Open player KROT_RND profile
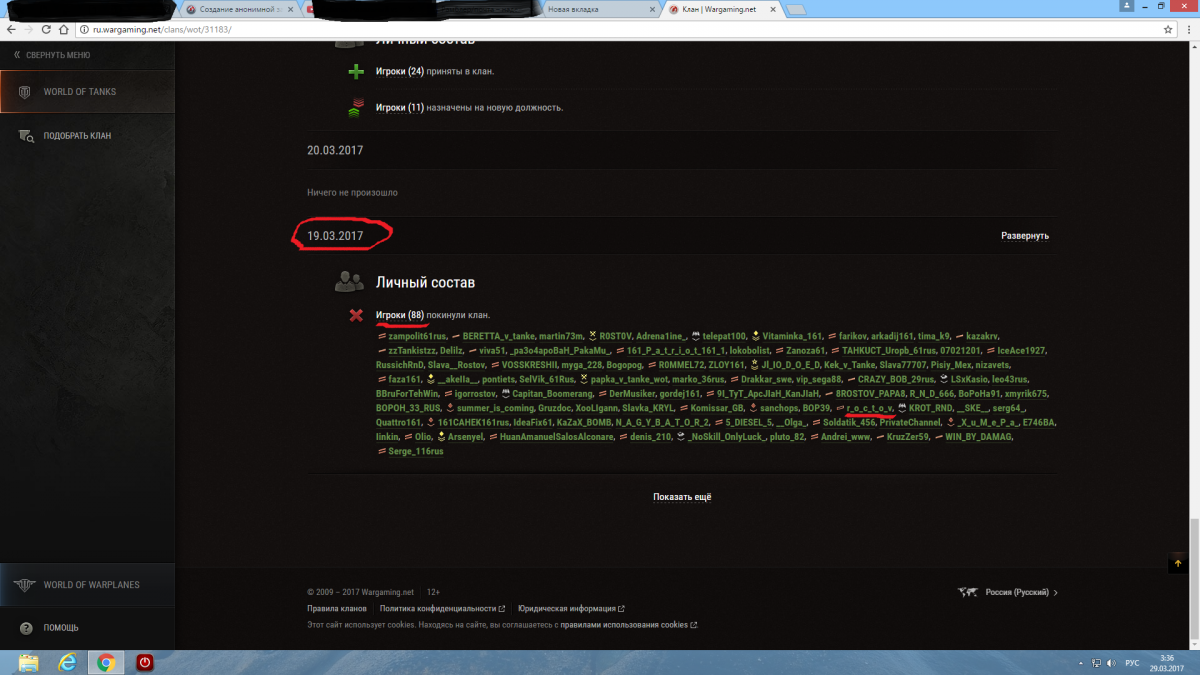The height and width of the screenshot is (675, 1200). coord(930,409)
